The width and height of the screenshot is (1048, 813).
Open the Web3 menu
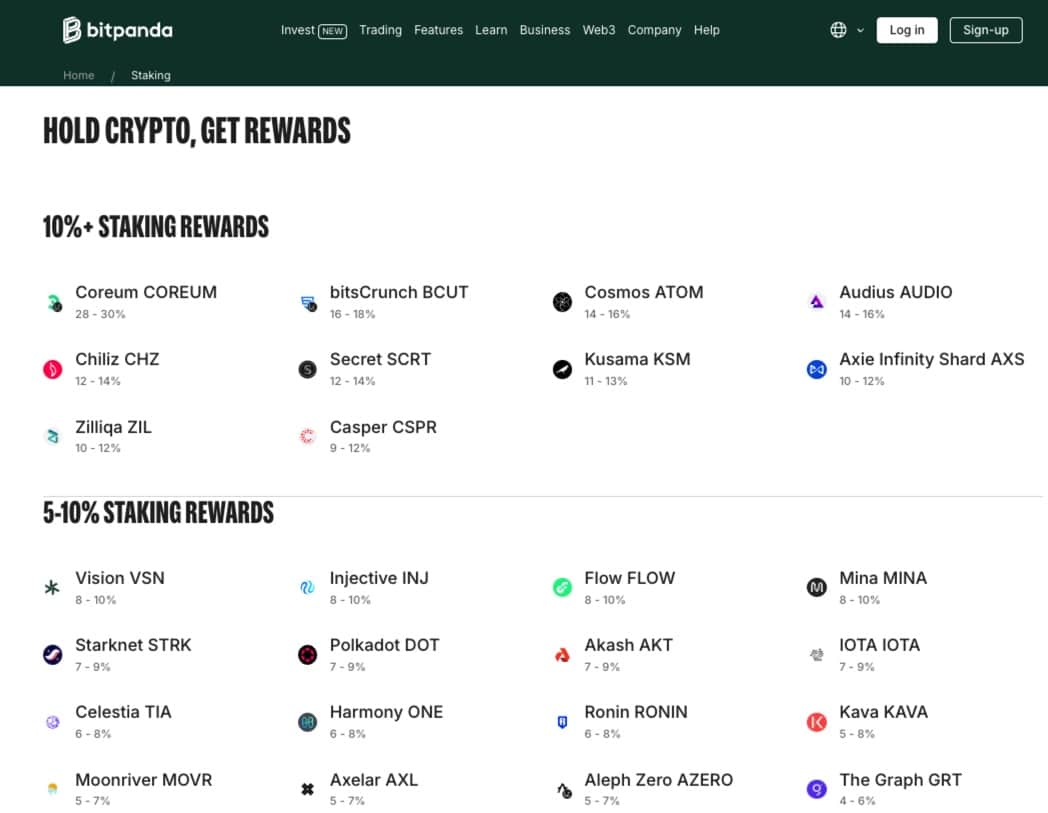pos(599,30)
